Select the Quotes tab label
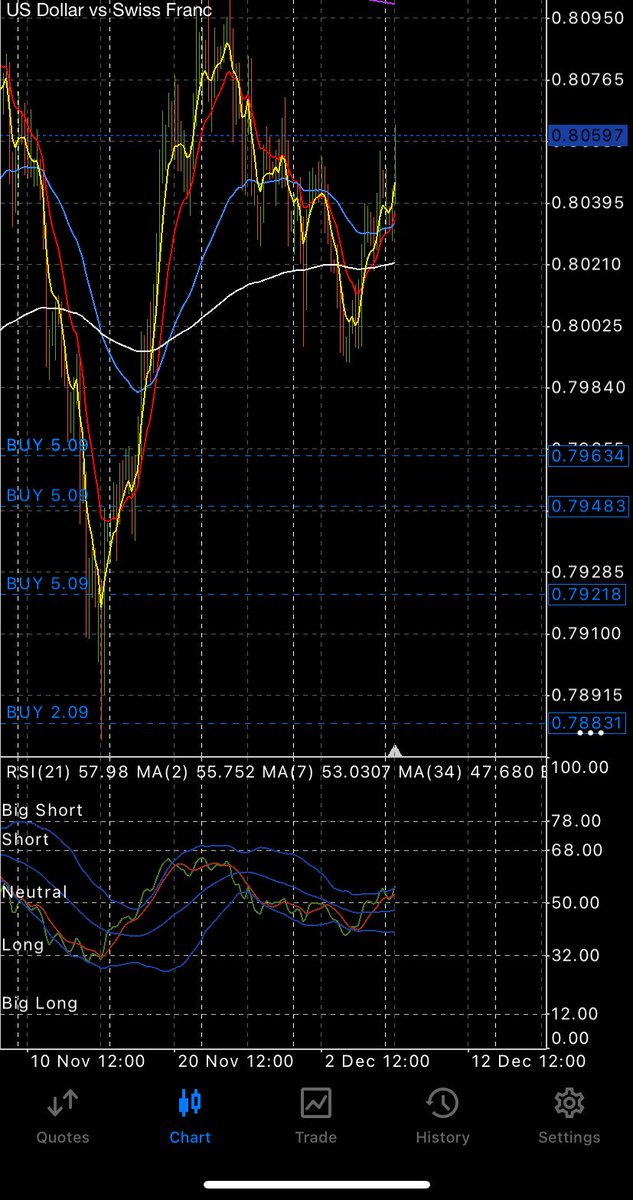The image size is (633, 1200). [62, 1137]
